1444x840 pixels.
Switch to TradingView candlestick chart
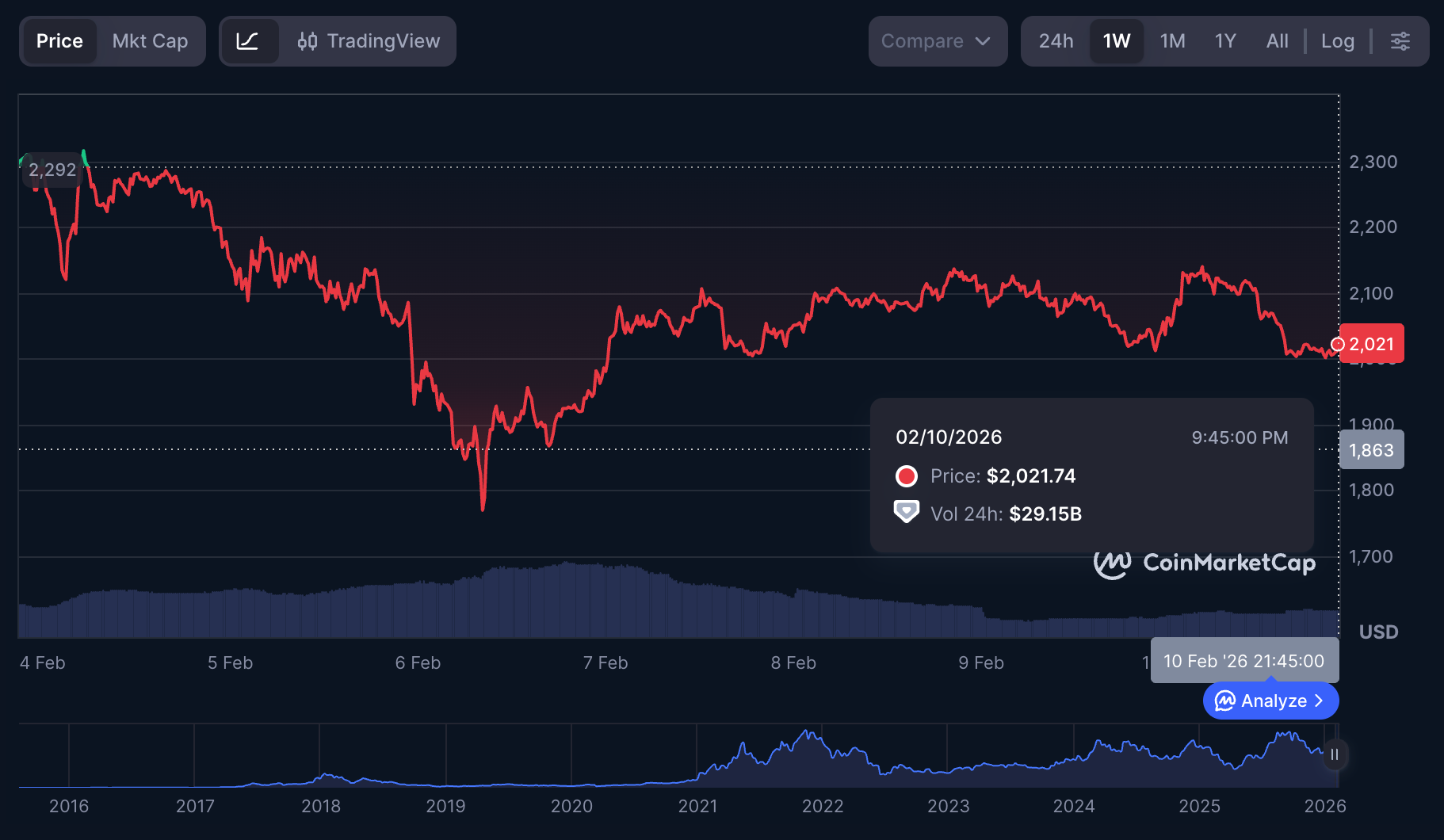coord(369,41)
